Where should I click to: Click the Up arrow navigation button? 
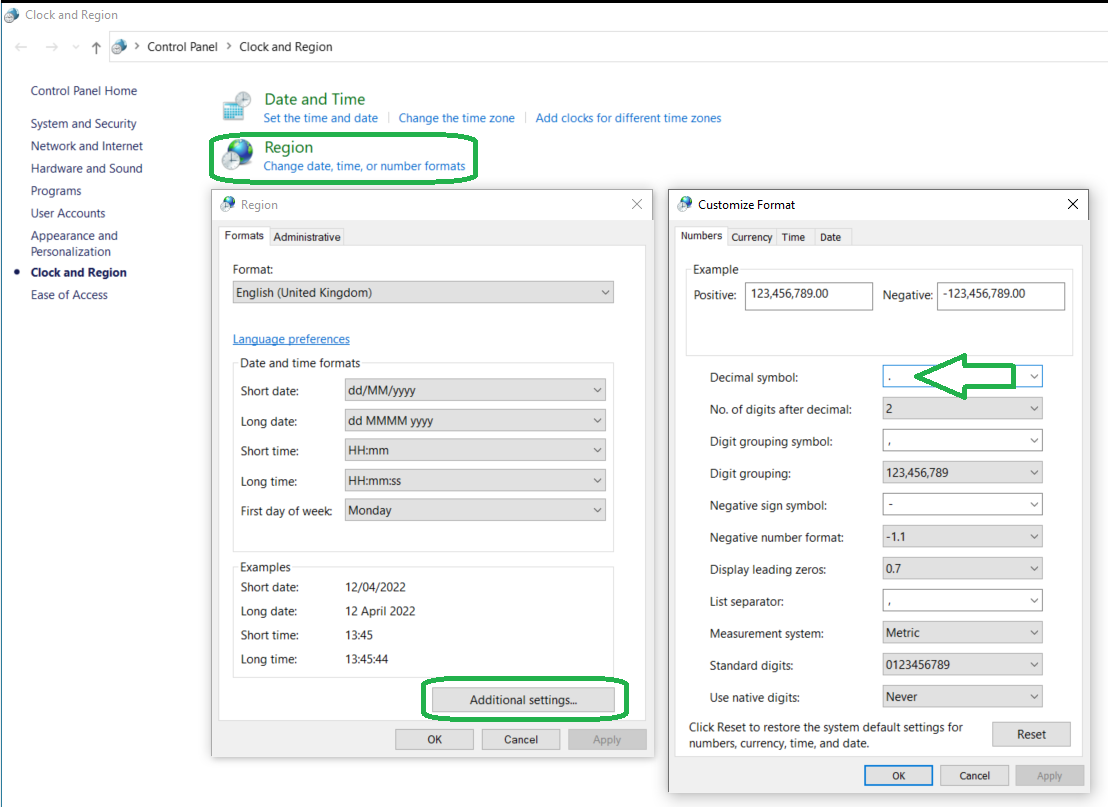[96, 47]
